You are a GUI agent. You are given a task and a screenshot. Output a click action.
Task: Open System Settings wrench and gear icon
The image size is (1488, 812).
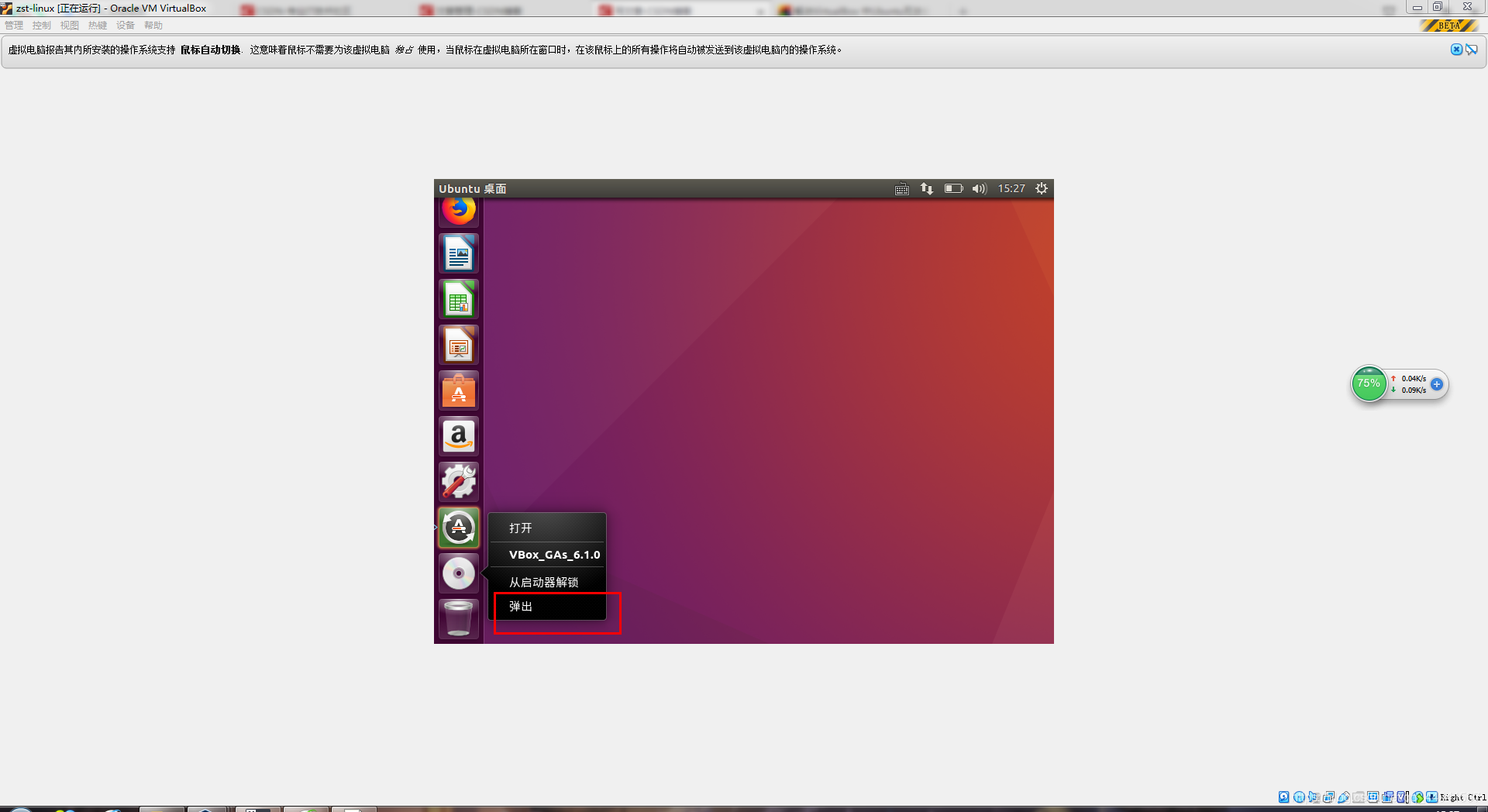(459, 482)
